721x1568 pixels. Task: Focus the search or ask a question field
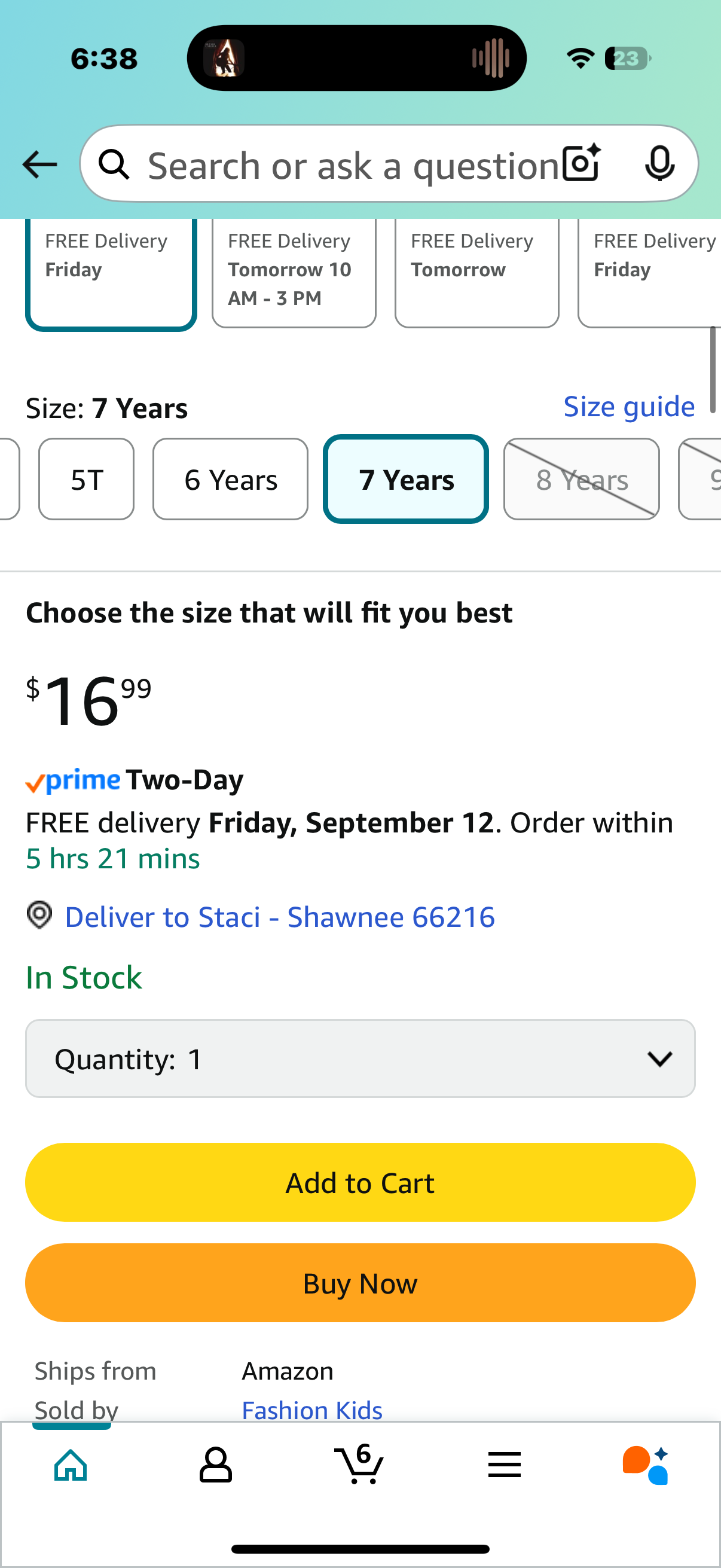(x=353, y=164)
